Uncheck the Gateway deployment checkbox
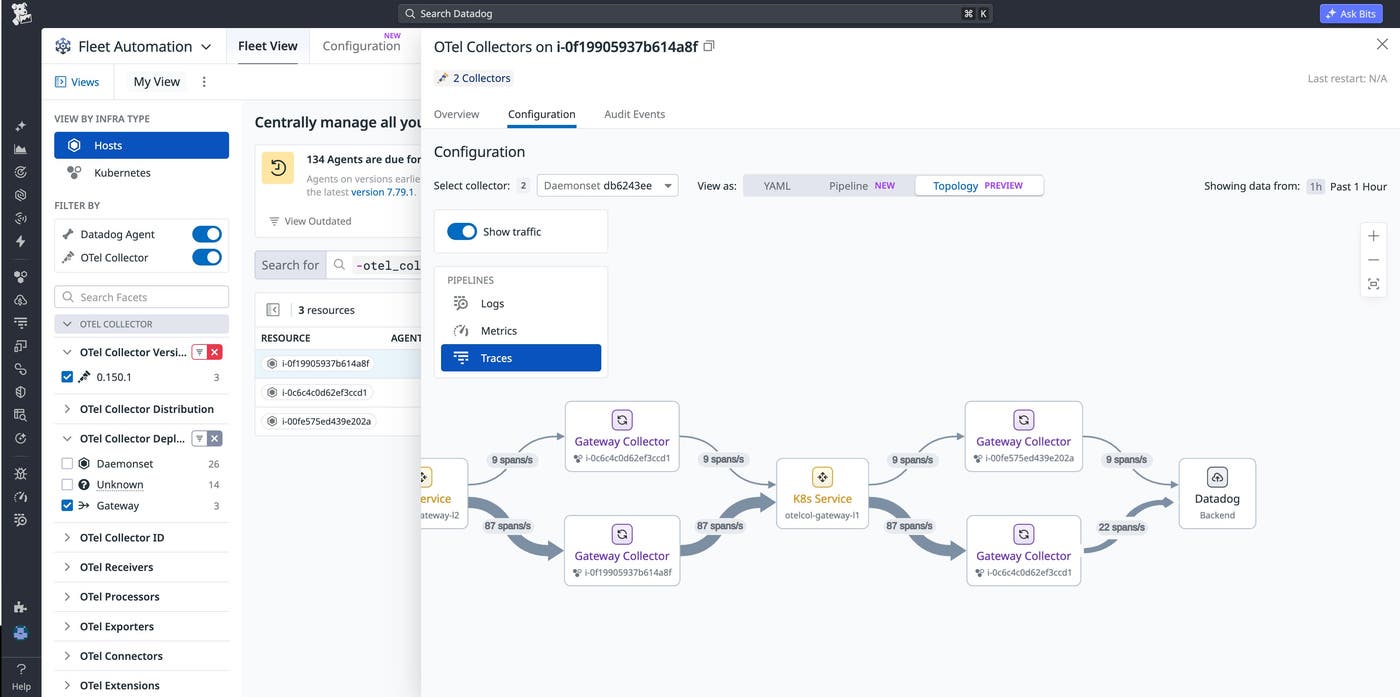 pyautogui.click(x=67, y=506)
